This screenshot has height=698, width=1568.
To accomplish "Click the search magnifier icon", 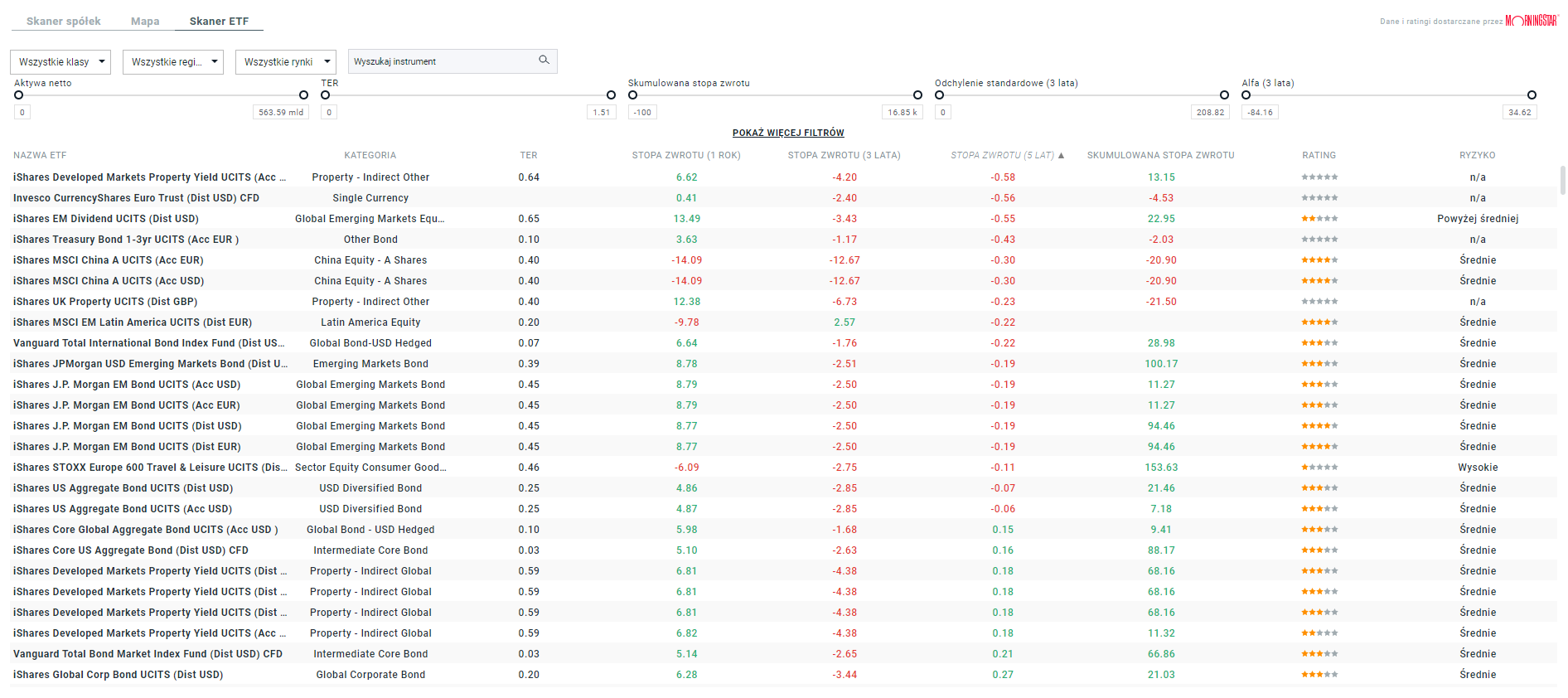I will 544,60.
